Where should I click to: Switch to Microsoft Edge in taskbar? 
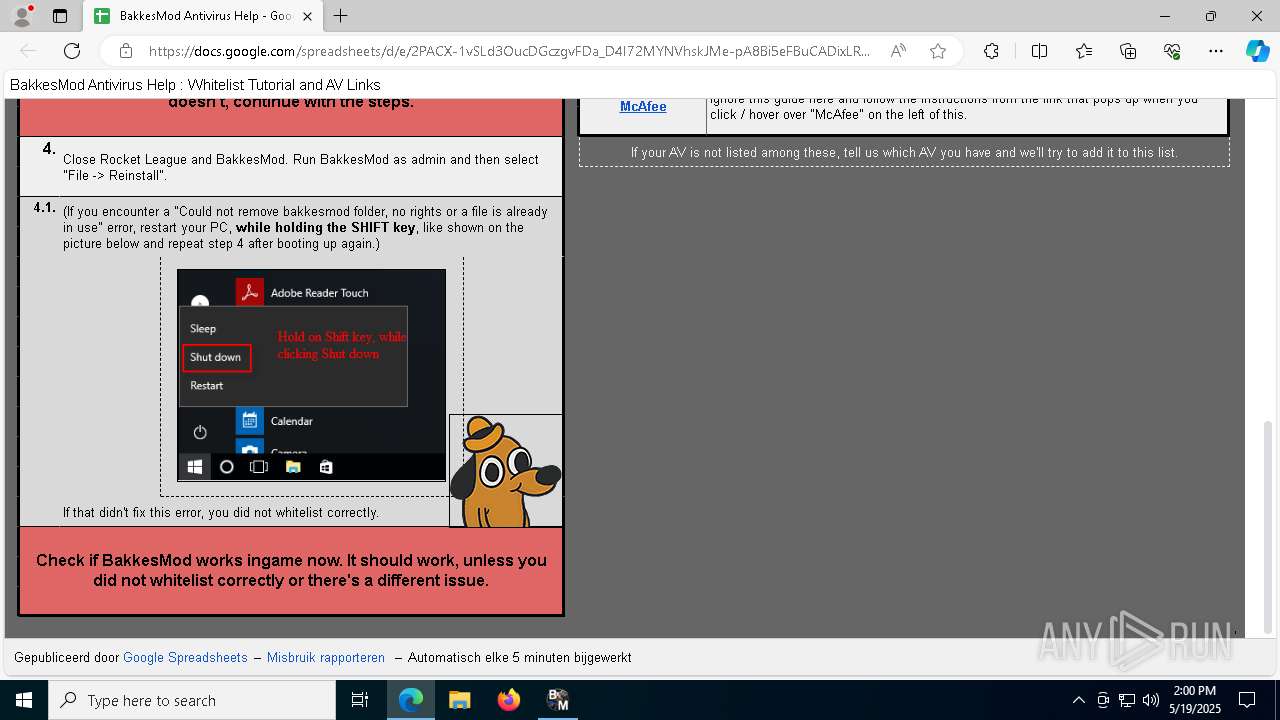click(411, 700)
